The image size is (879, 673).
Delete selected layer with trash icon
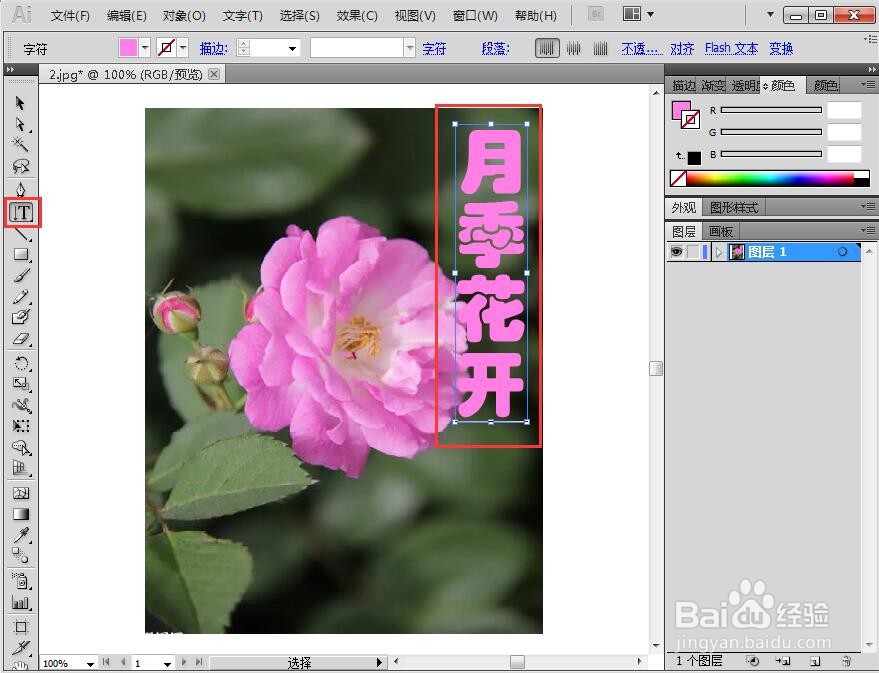846,661
